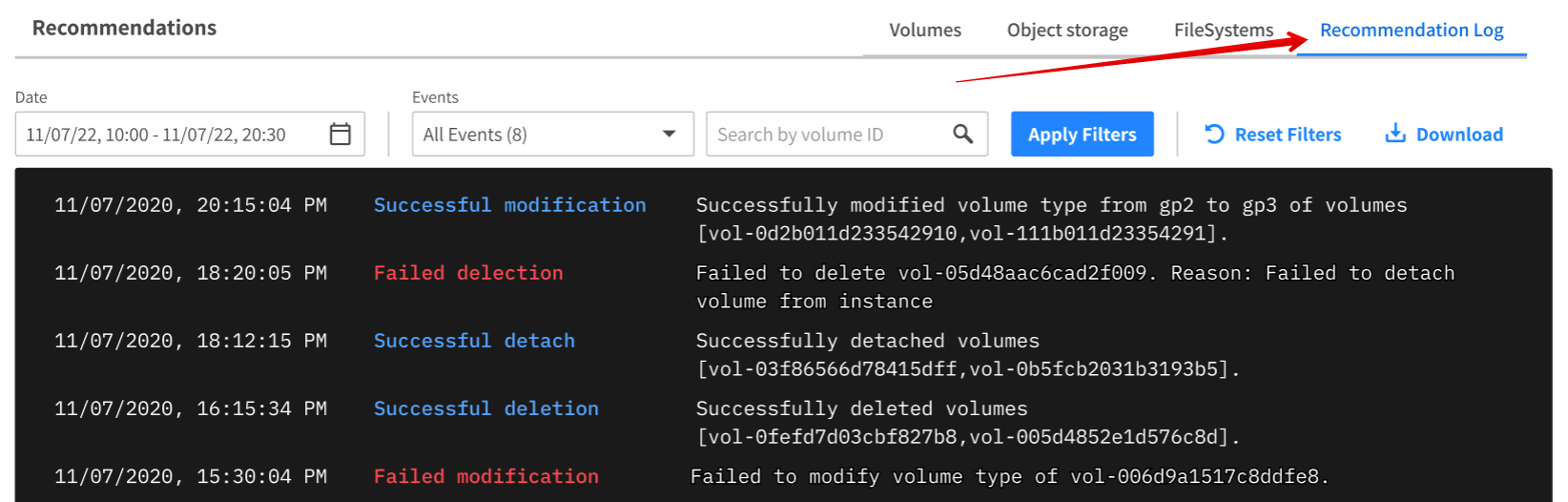Open the date range picker field
Viewport: 1568px width, 502px height.
pos(172,135)
